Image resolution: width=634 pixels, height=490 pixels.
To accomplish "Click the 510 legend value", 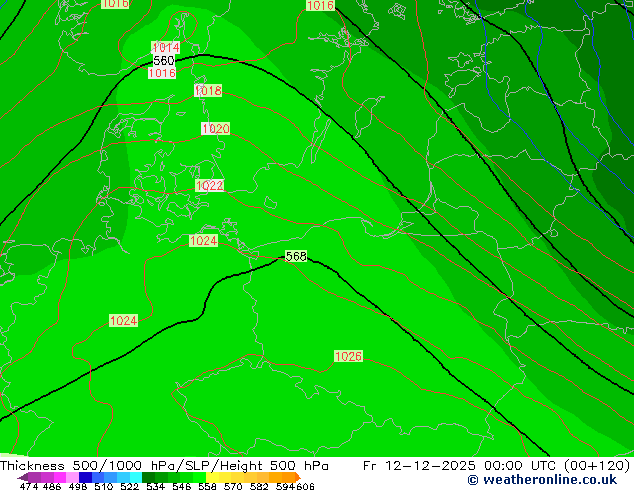I will pyautogui.click(x=104, y=486).
